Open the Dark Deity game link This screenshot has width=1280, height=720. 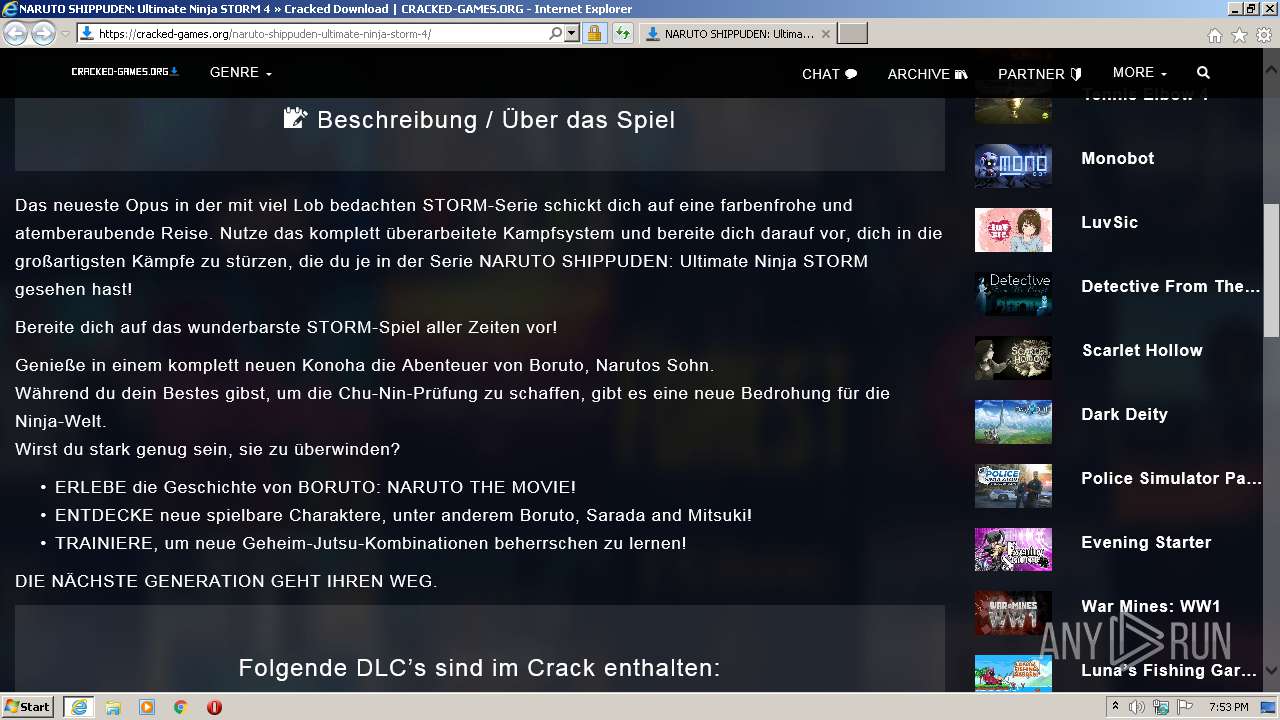1124,414
